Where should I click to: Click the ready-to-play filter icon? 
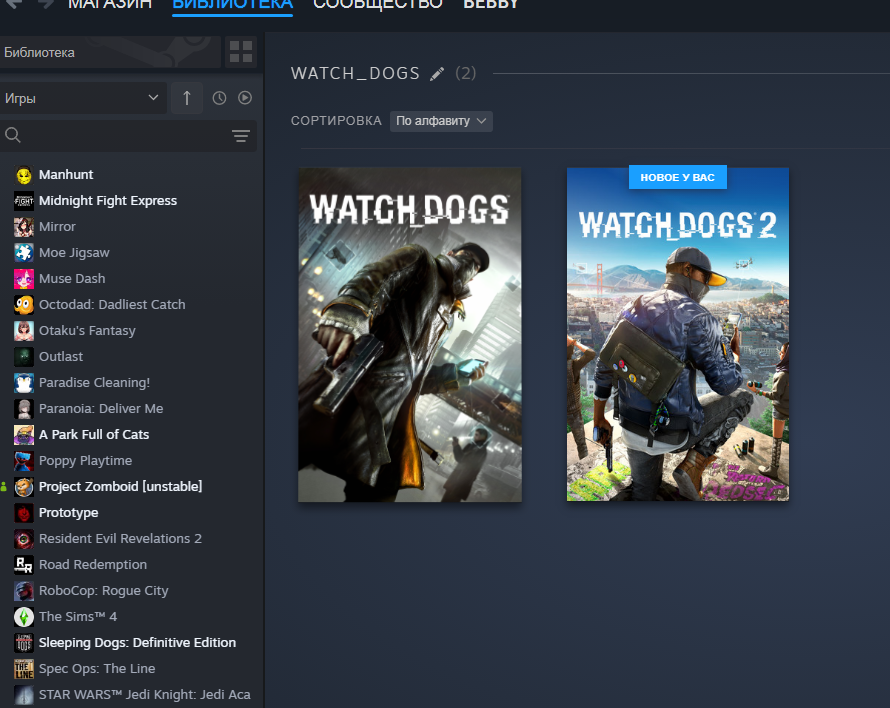[245, 98]
